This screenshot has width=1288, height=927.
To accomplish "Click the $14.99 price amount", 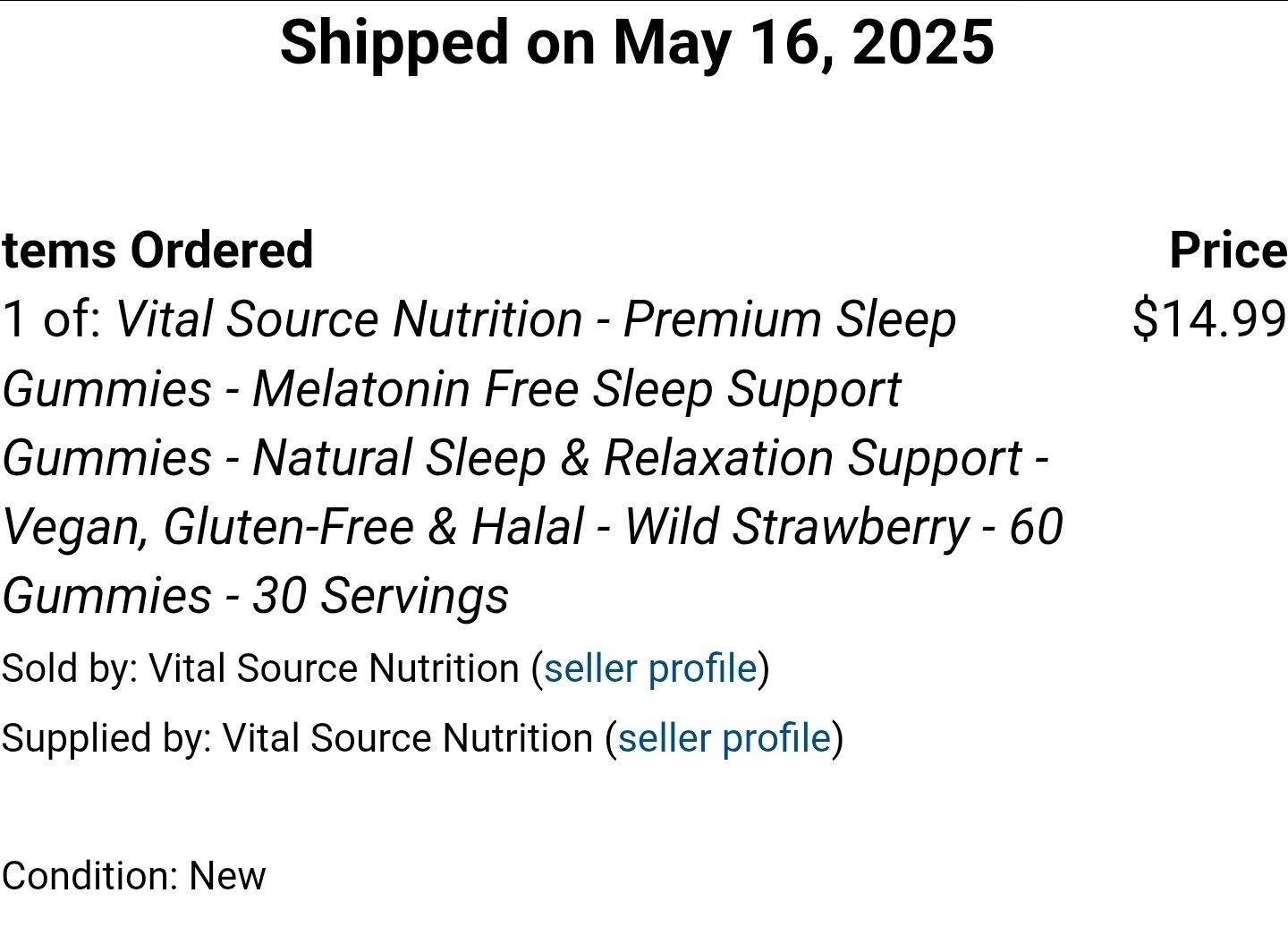I will pyautogui.click(x=1209, y=319).
